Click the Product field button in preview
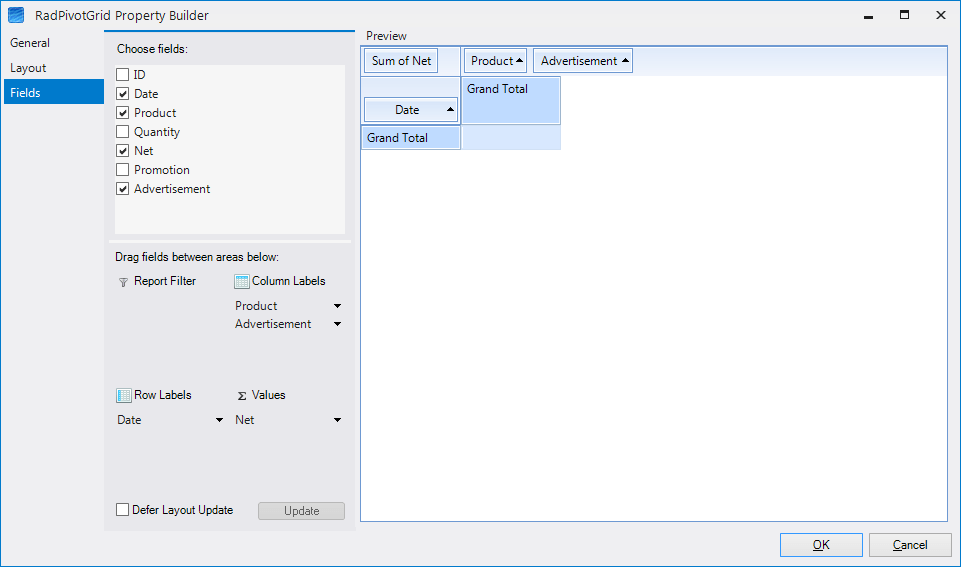This screenshot has height=567, width=961. coord(495,61)
